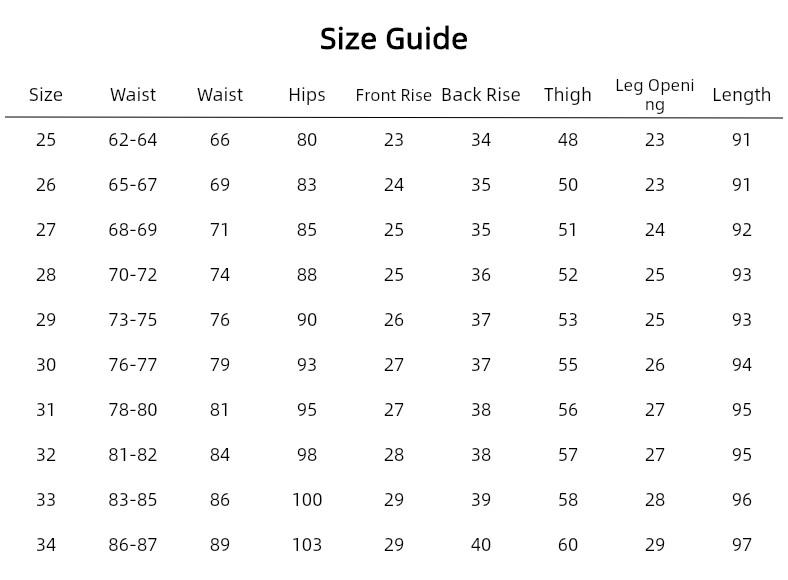788x580 pixels.
Task: Select the waist range 86-87 cell
Action: pyautogui.click(x=133, y=545)
